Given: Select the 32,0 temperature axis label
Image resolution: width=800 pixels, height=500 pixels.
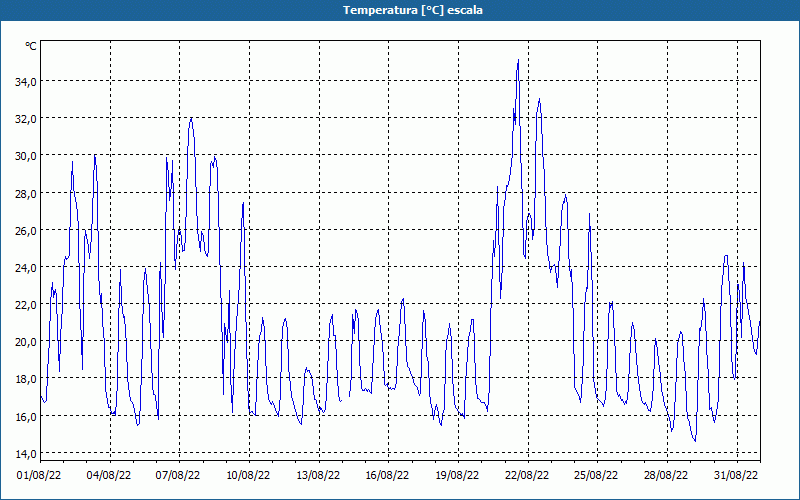Looking at the screenshot, I should [x=25, y=118].
